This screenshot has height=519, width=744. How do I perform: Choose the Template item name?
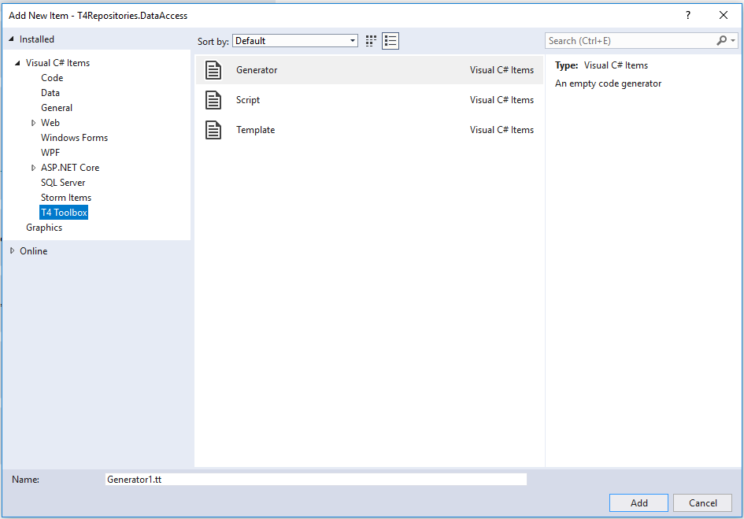click(x=255, y=130)
